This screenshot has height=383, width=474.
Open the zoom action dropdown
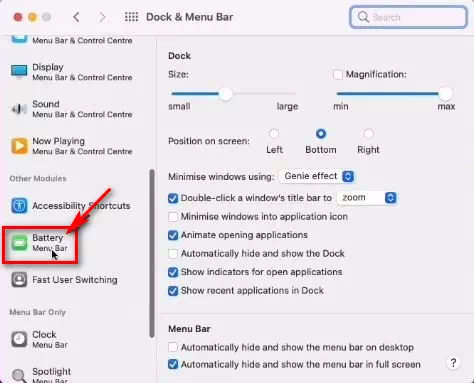pos(367,198)
